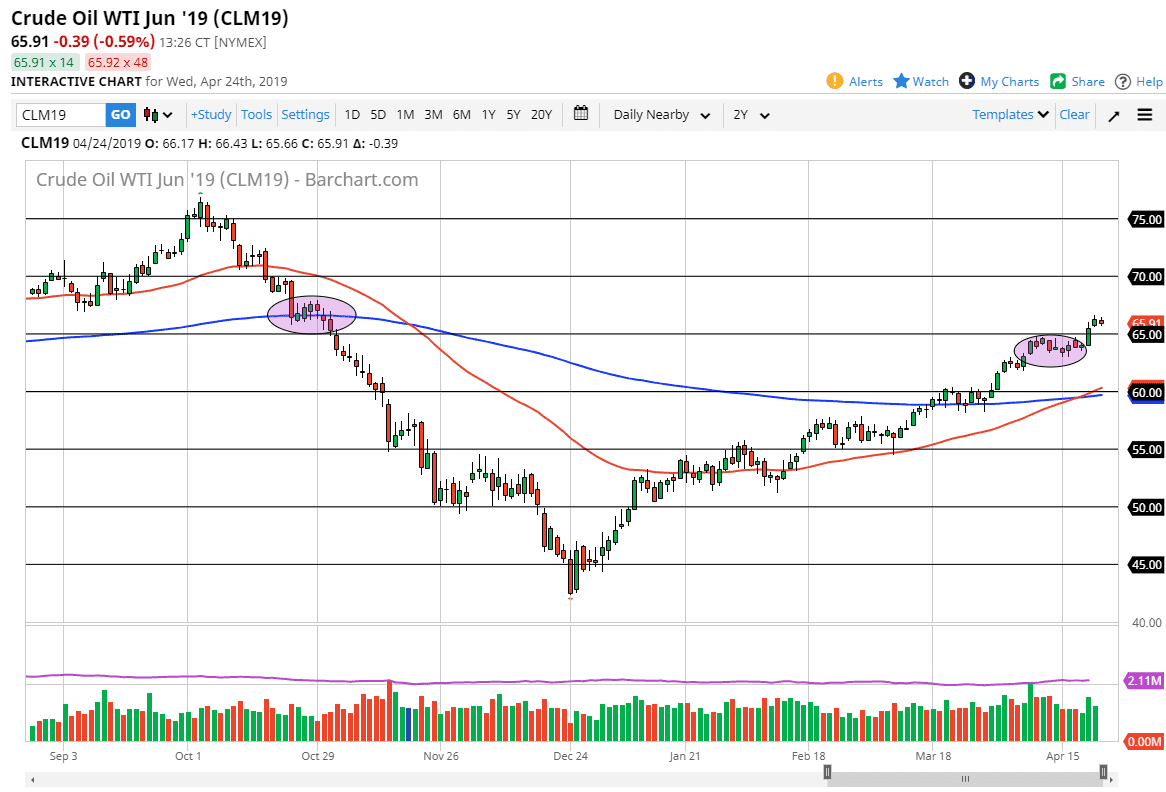Click the Clear link
Screen dimensions: 1166x792
(x=1074, y=114)
